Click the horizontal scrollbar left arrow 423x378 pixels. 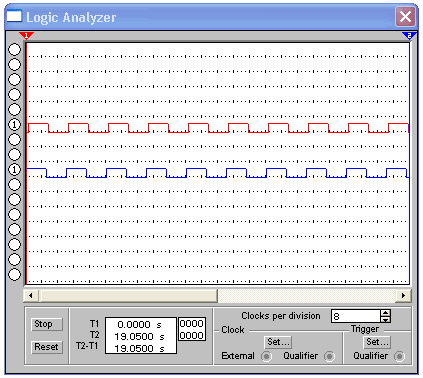click(31, 296)
